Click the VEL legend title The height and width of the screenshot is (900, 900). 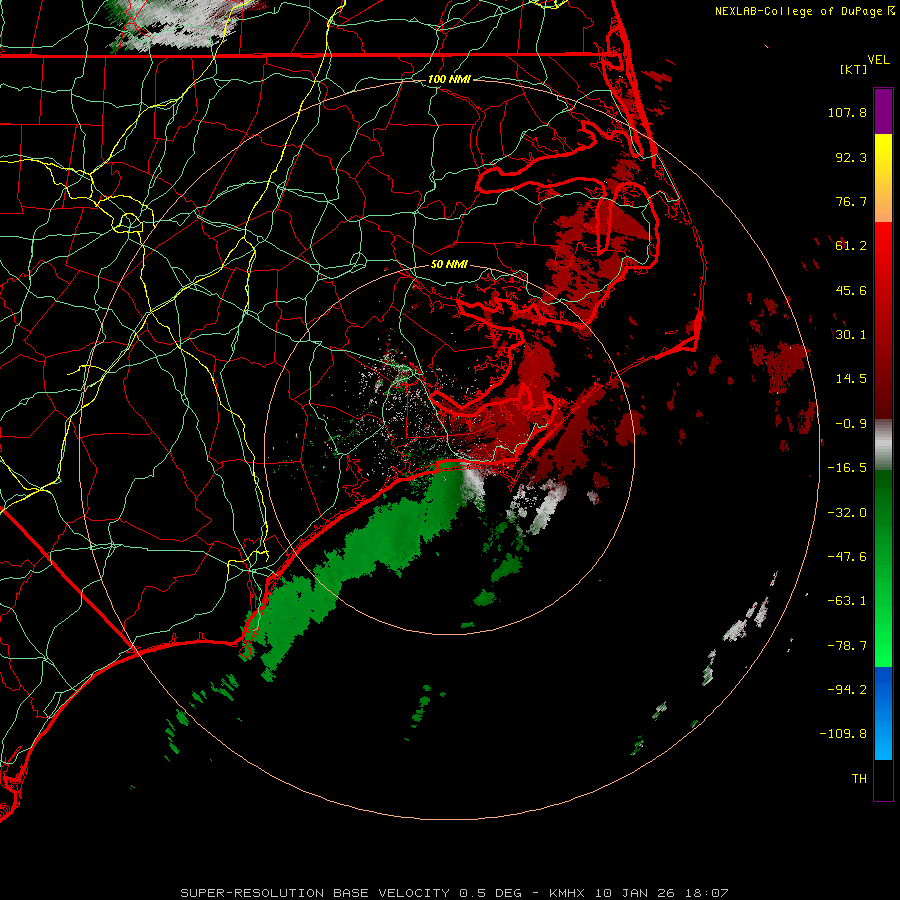(x=878, y=60)
